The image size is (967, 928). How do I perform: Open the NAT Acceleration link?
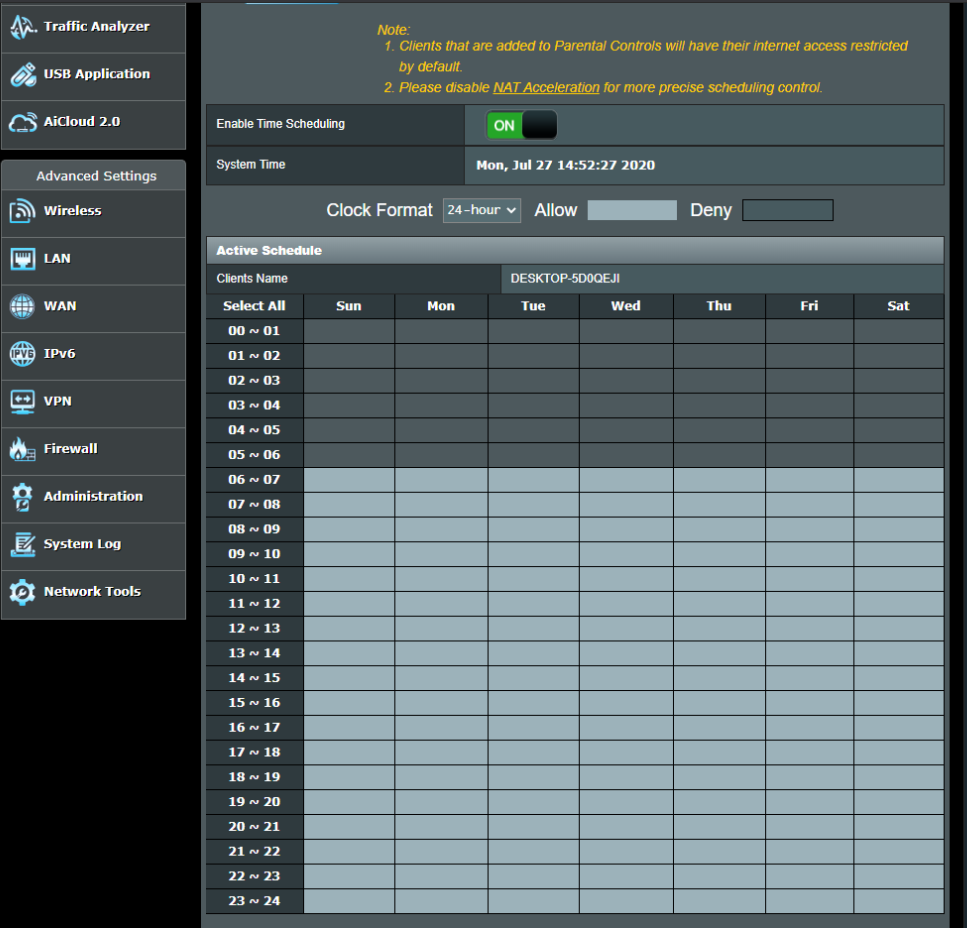(546, 88)
